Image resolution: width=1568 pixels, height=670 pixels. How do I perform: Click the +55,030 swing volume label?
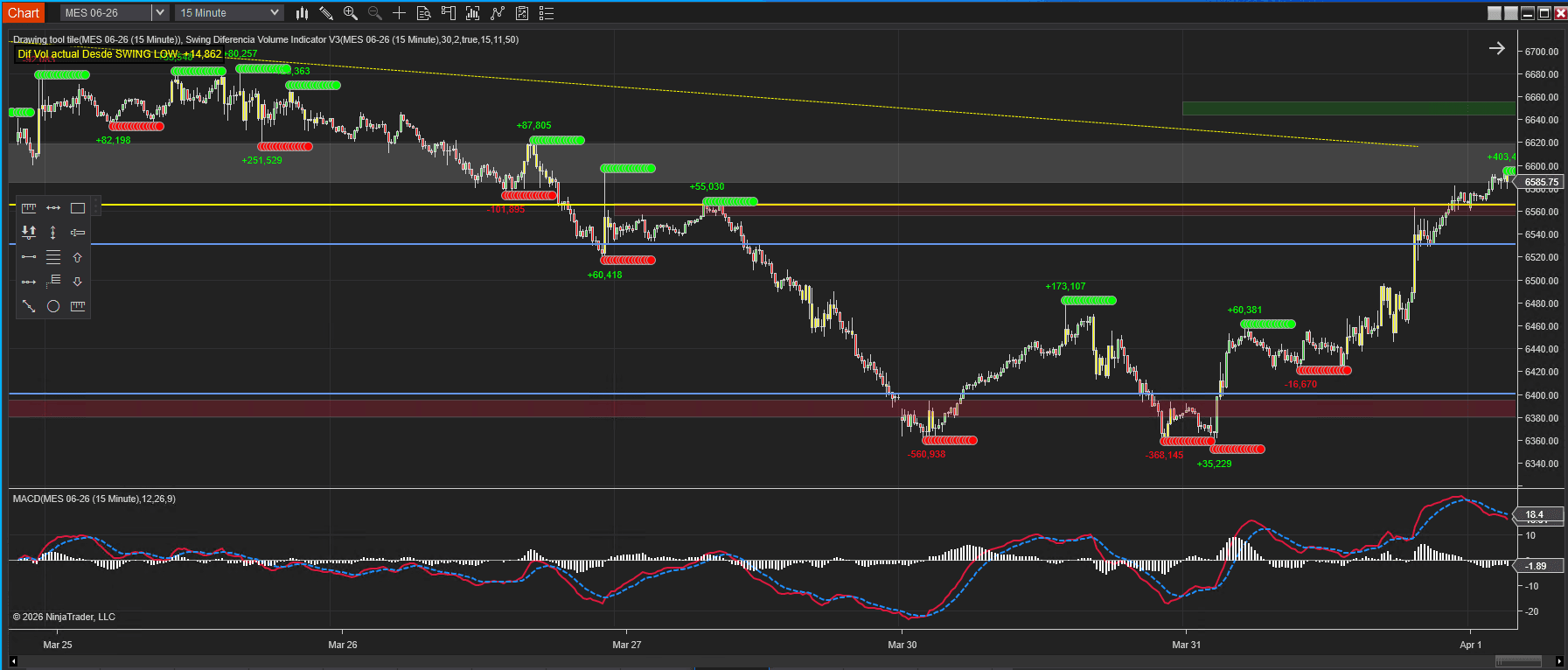tap(707, 186)
